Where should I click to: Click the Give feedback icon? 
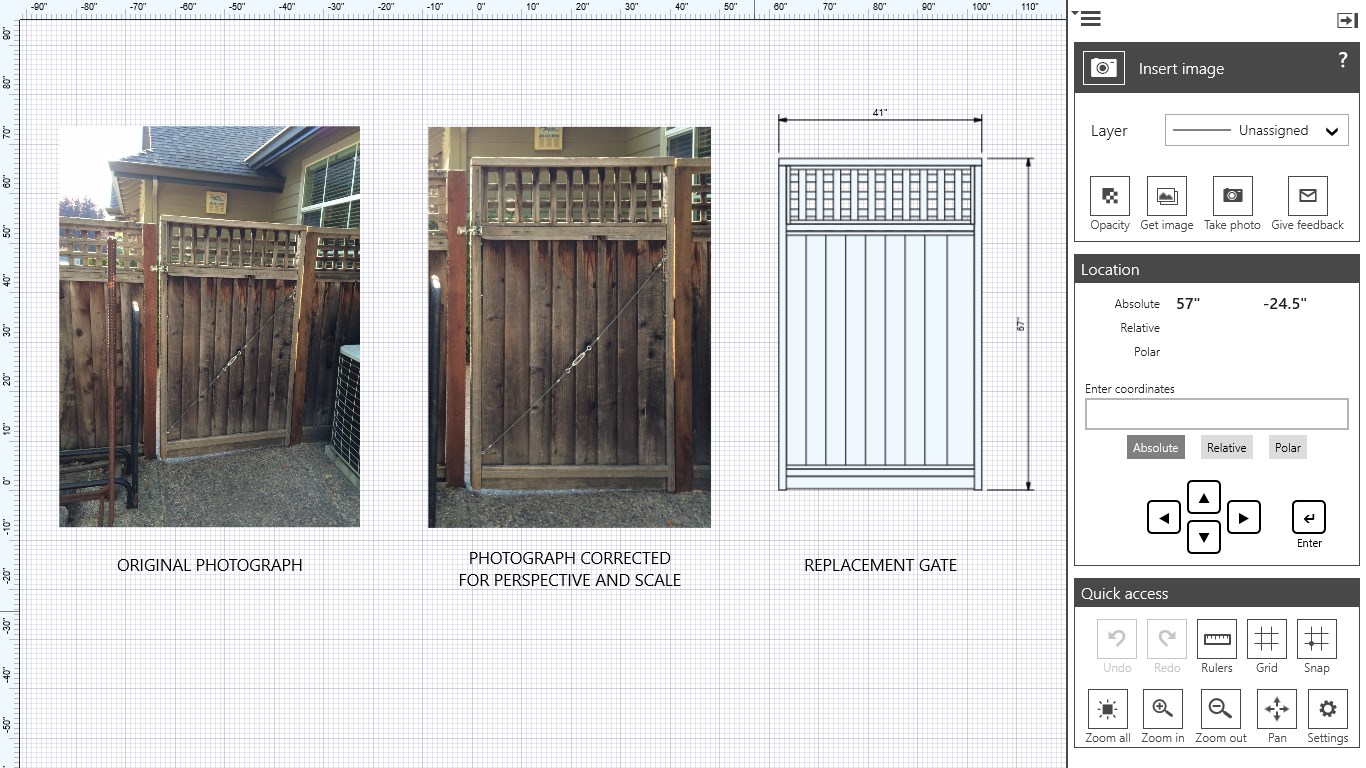click(x=1307, y=196)
